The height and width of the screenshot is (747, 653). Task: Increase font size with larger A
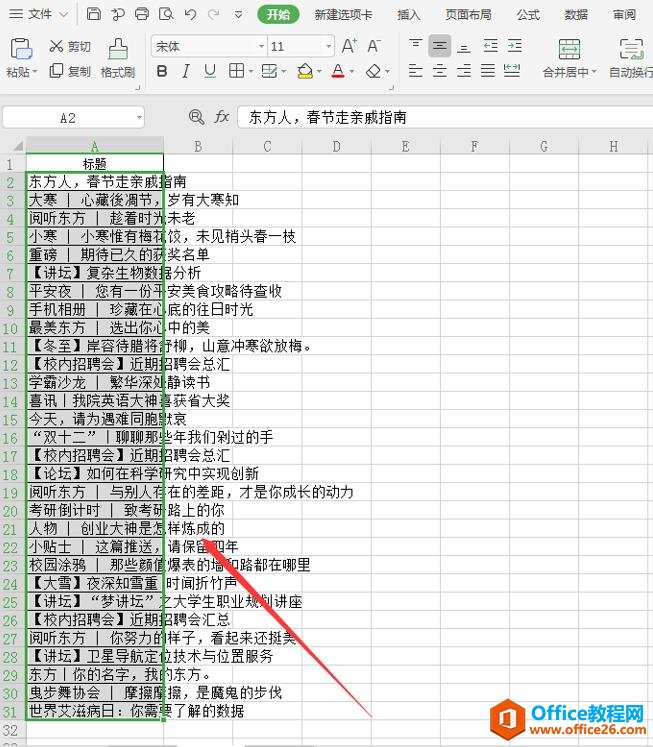point(349,46)
